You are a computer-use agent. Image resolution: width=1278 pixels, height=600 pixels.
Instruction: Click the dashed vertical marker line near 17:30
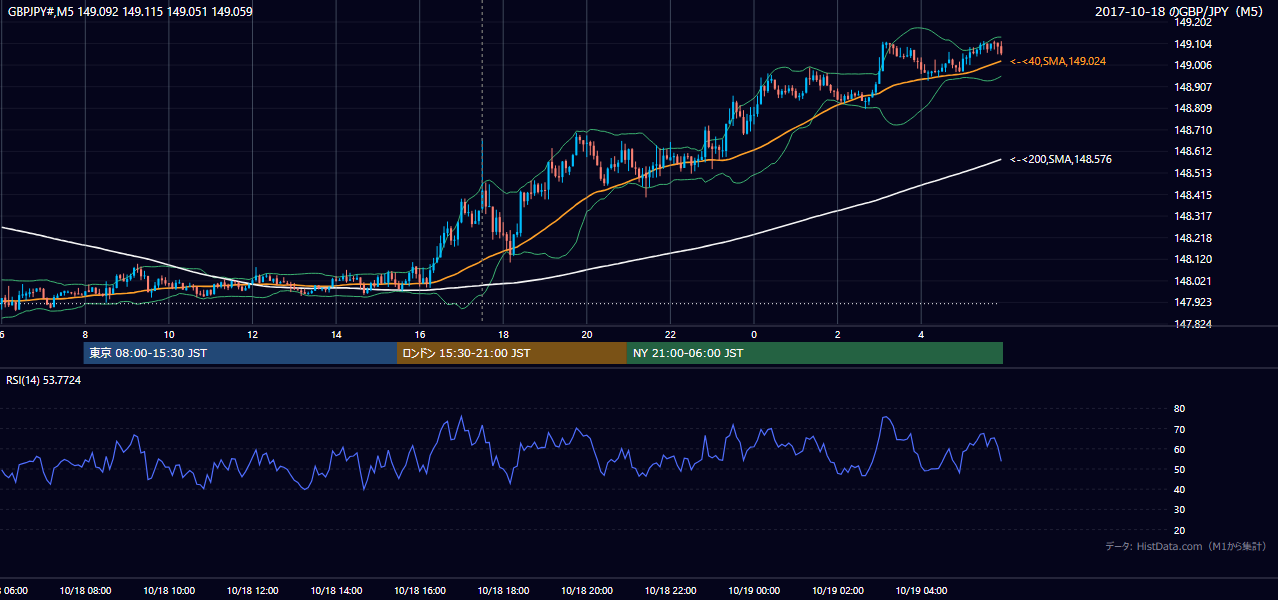point(482,160)
